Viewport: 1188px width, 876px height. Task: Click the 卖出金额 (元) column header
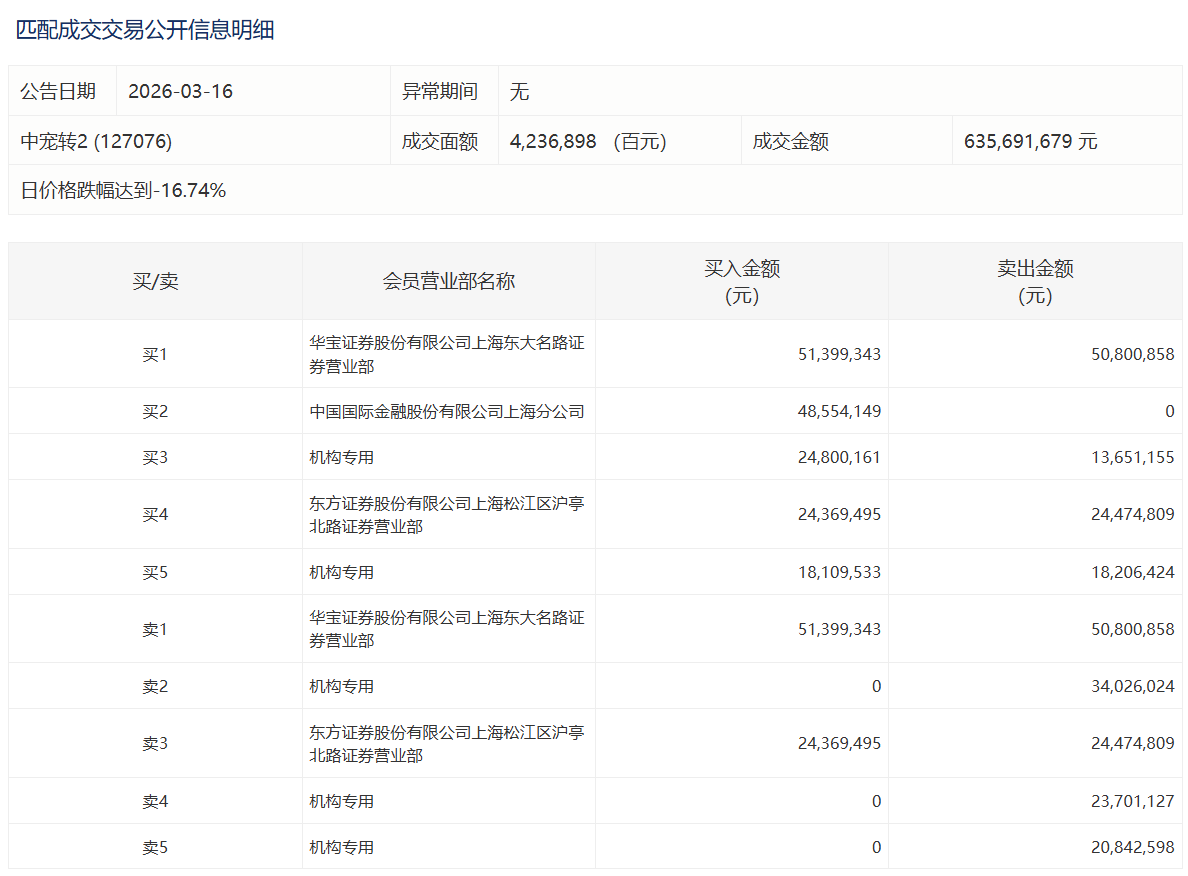pyautogui.click(x=1035, y=281)
